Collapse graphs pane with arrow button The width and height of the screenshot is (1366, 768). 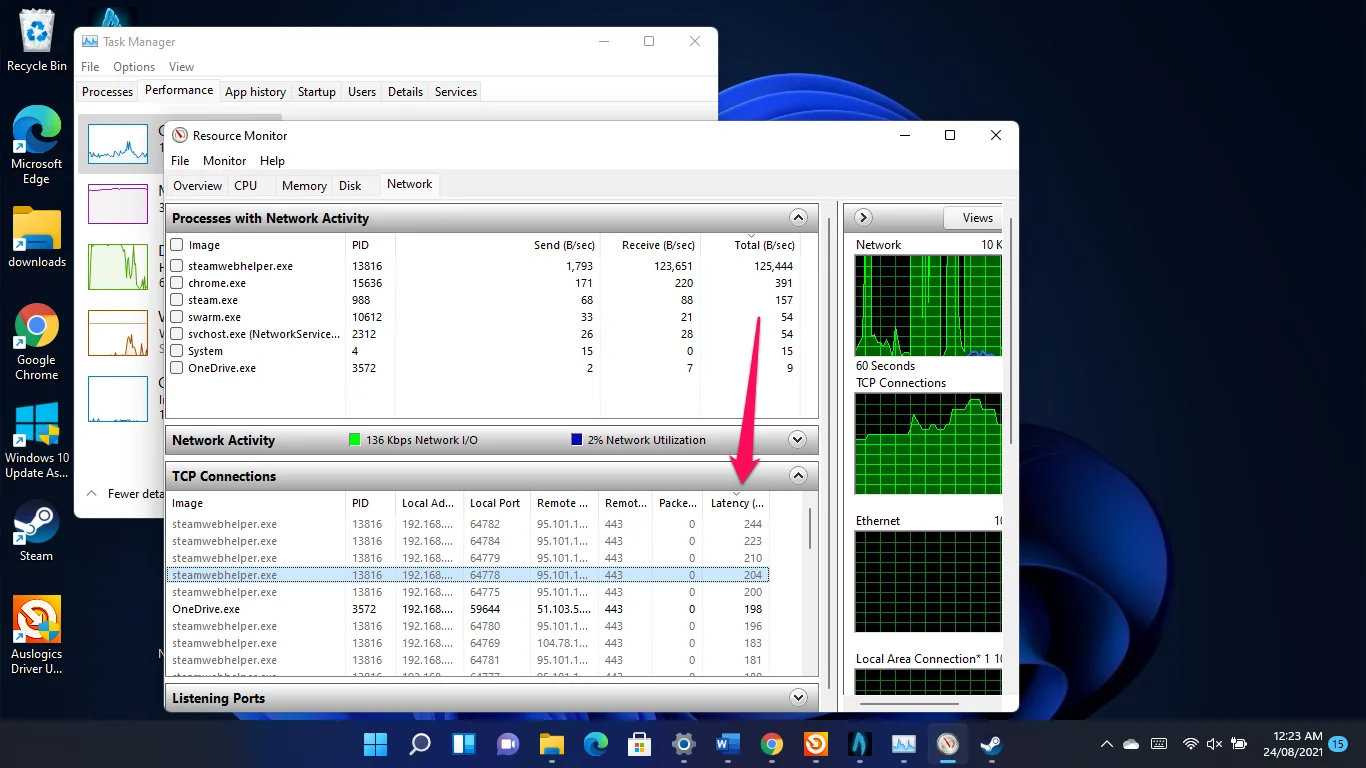point(864,217)
